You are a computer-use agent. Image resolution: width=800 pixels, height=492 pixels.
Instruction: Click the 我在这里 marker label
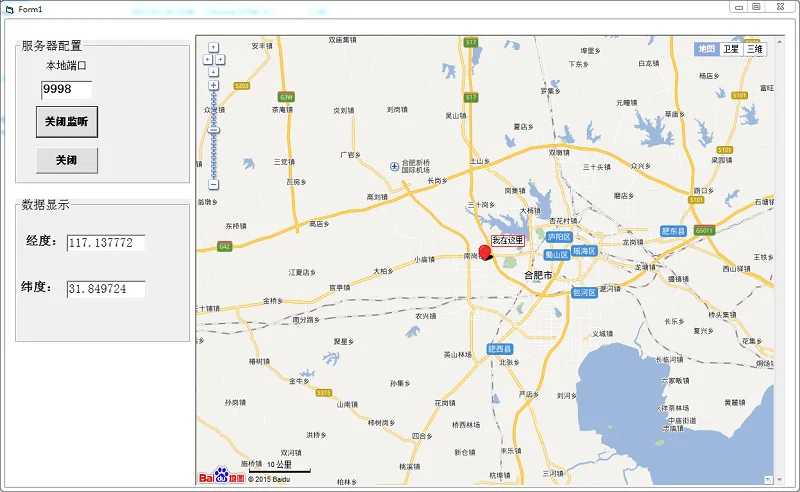point(508,240)
